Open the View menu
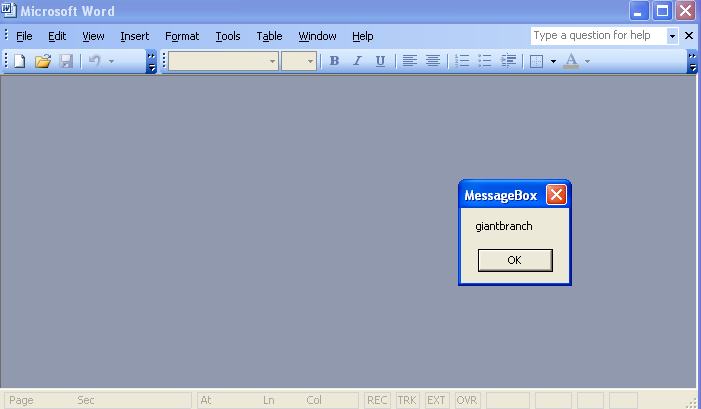Screen dimensions: 701x409 pos(93,36)
